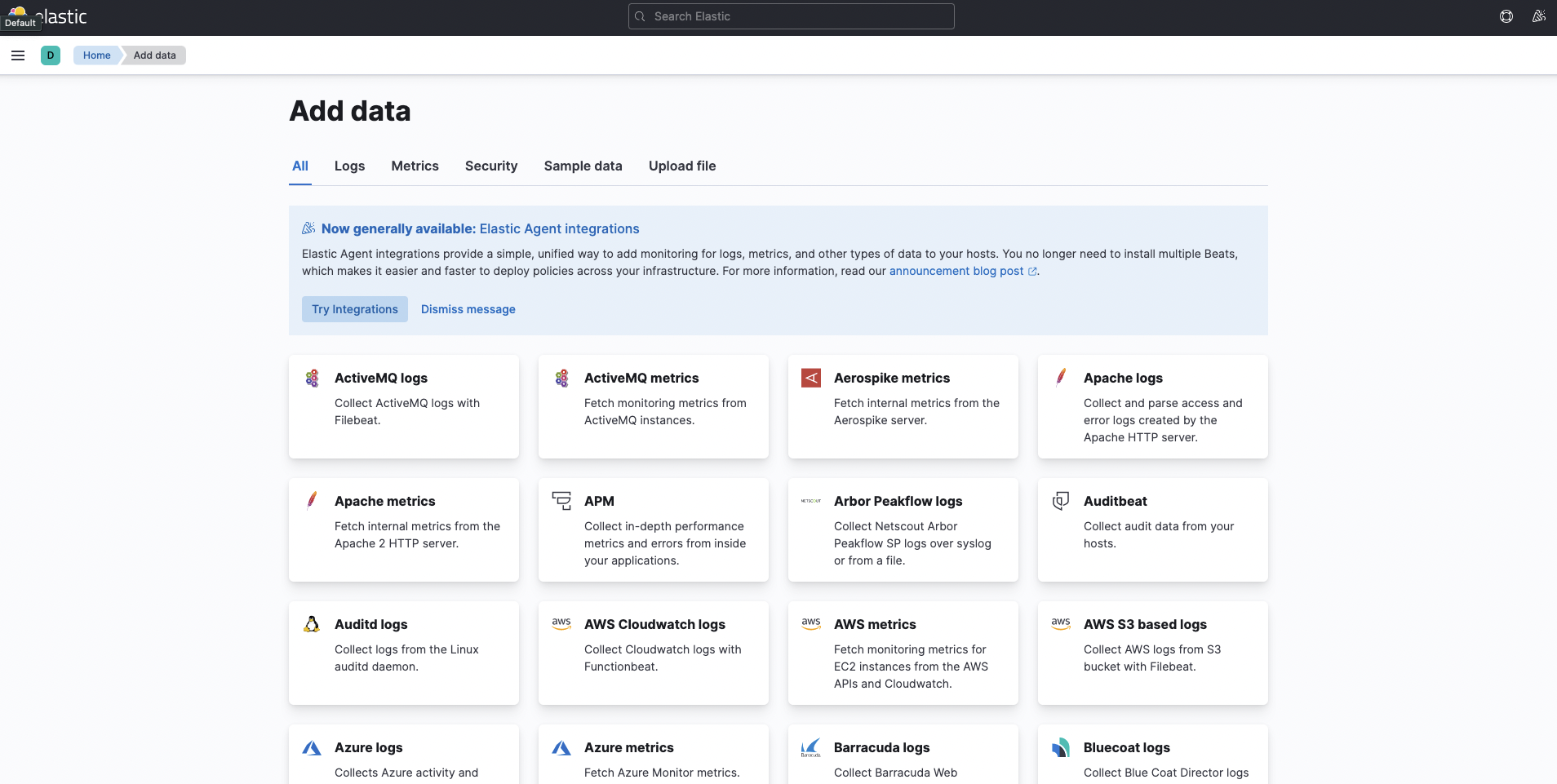Screen dimensions: 1557x784
Task: Select AWS Cloudwatch logs title
Action: pos(654,624)
